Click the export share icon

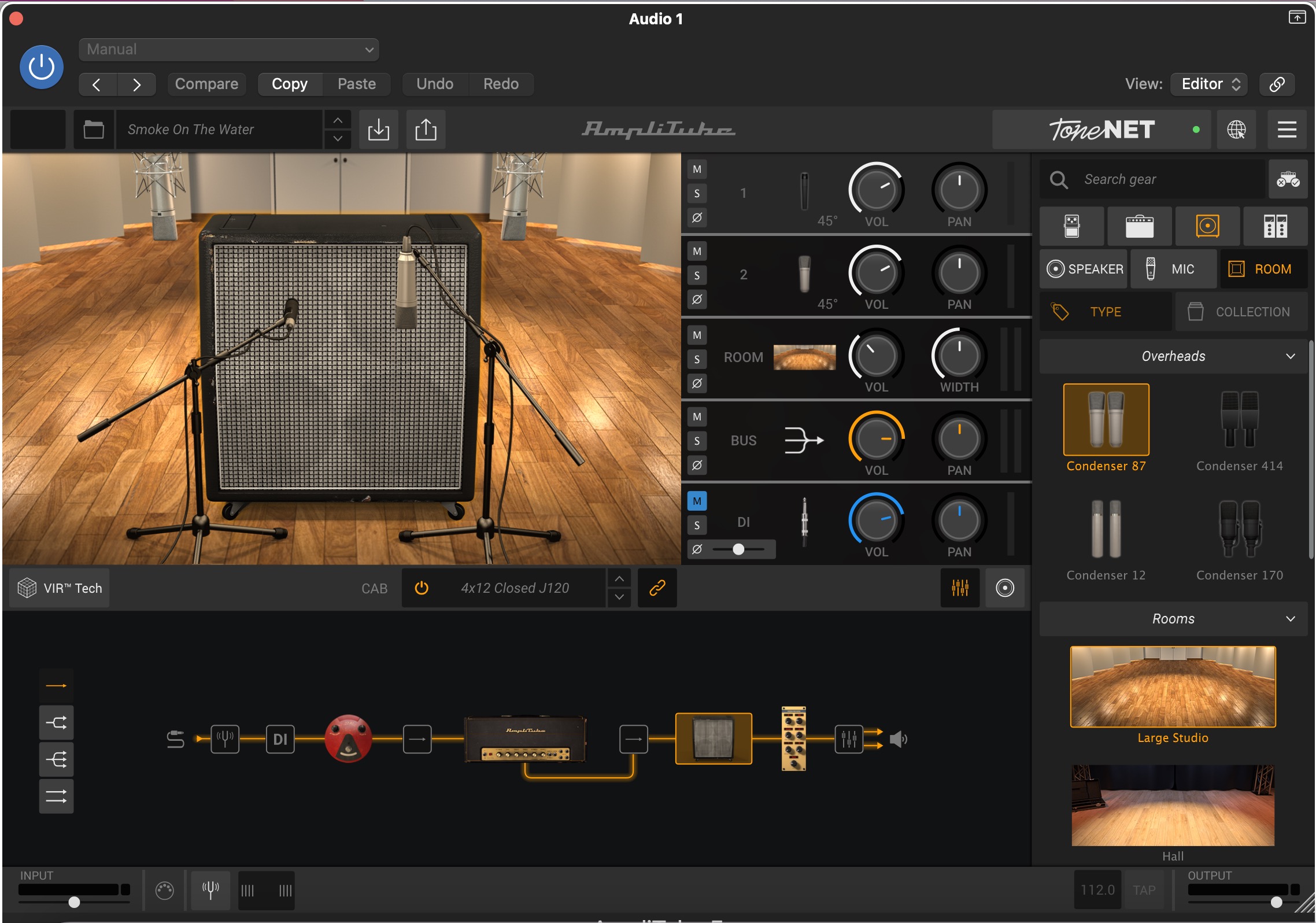426,130
